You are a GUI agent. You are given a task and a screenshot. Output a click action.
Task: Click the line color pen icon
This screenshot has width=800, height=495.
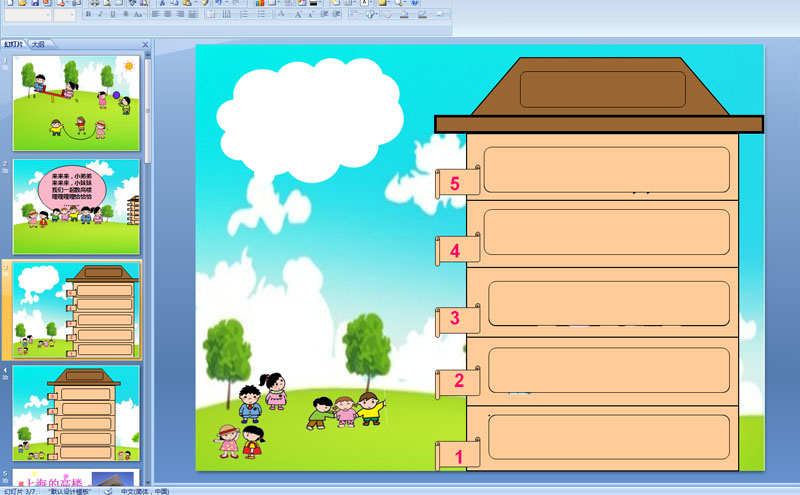[422, 14]
